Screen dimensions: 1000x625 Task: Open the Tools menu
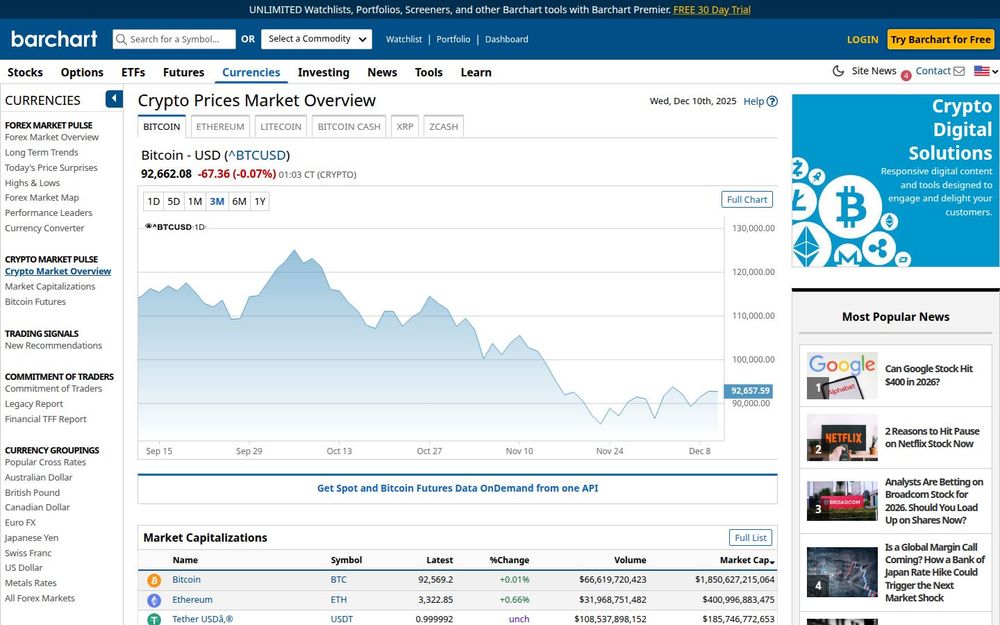pyautogui.click(x=429, y=72)
